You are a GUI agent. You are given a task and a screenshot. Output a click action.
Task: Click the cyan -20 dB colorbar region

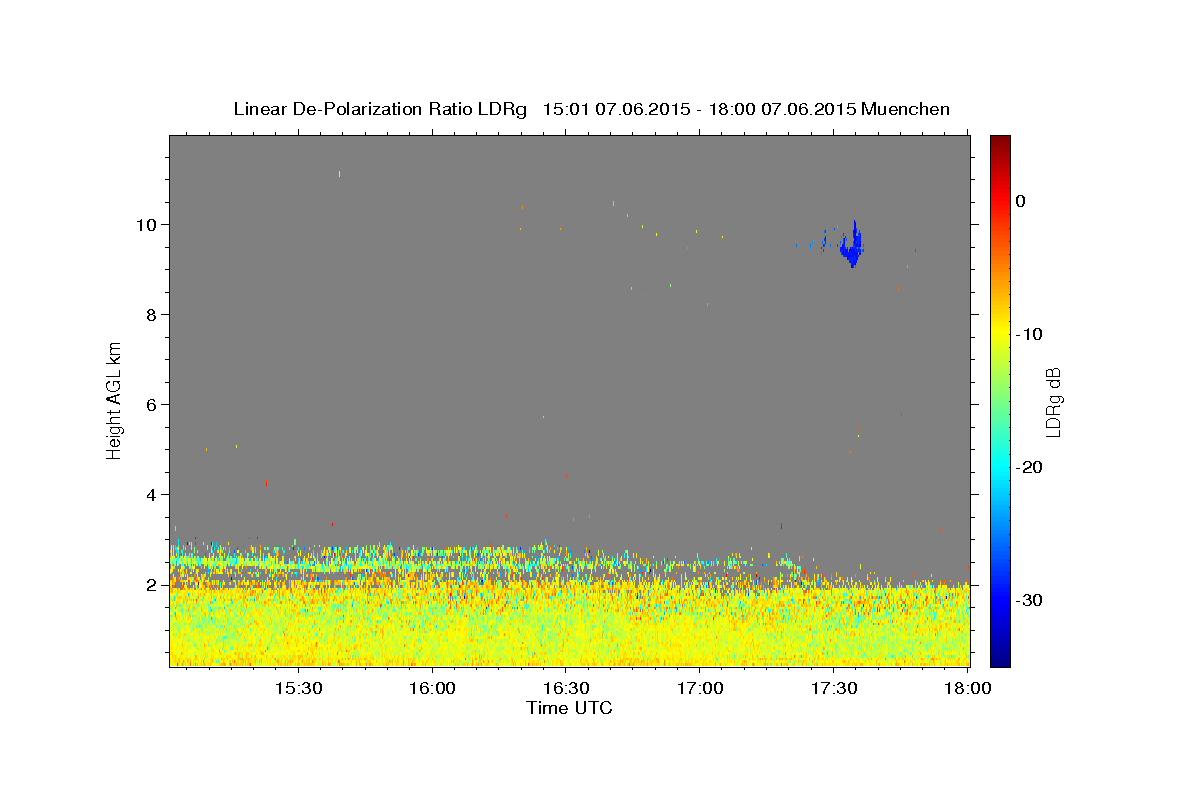1000,467
